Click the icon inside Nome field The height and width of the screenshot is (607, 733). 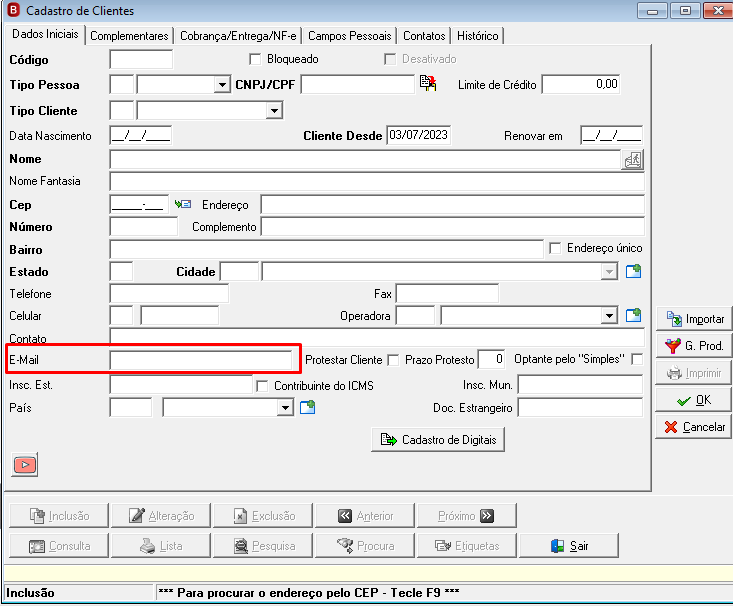(x=632, y=160)
